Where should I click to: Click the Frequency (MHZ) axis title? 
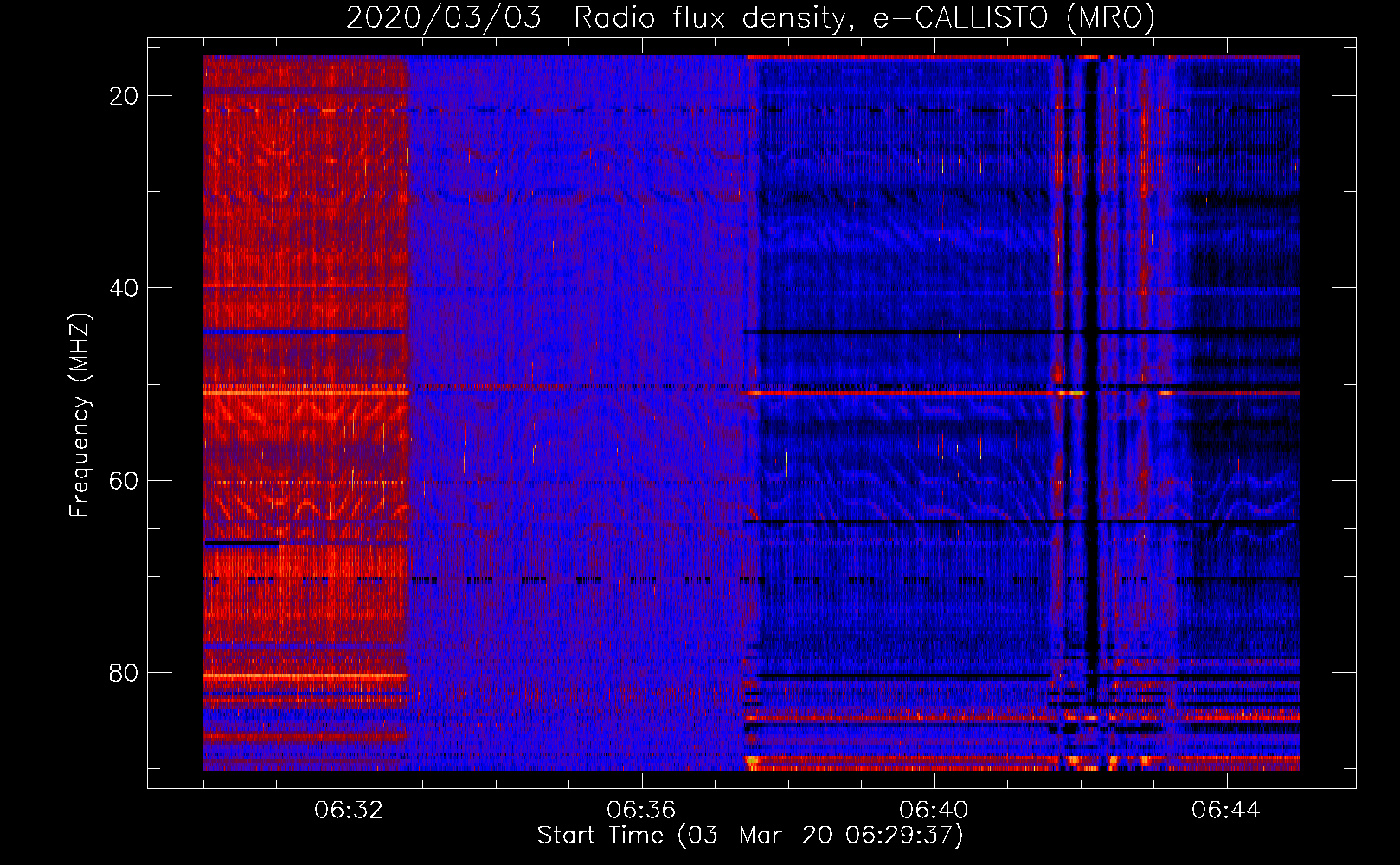(x=80, y=415)
